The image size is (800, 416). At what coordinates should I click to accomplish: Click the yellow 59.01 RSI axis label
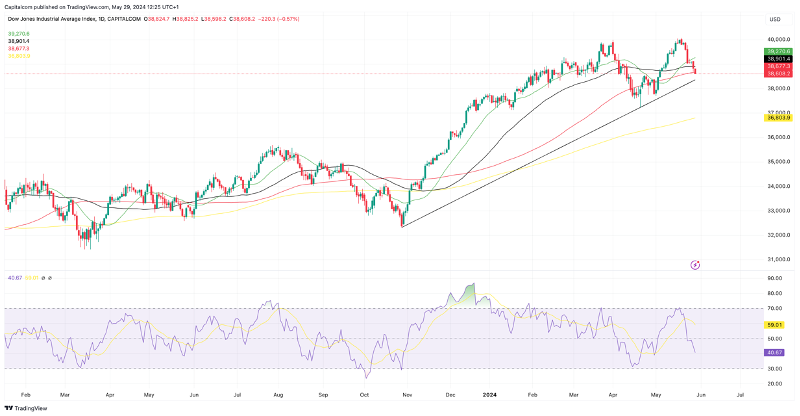coord(773,325)
